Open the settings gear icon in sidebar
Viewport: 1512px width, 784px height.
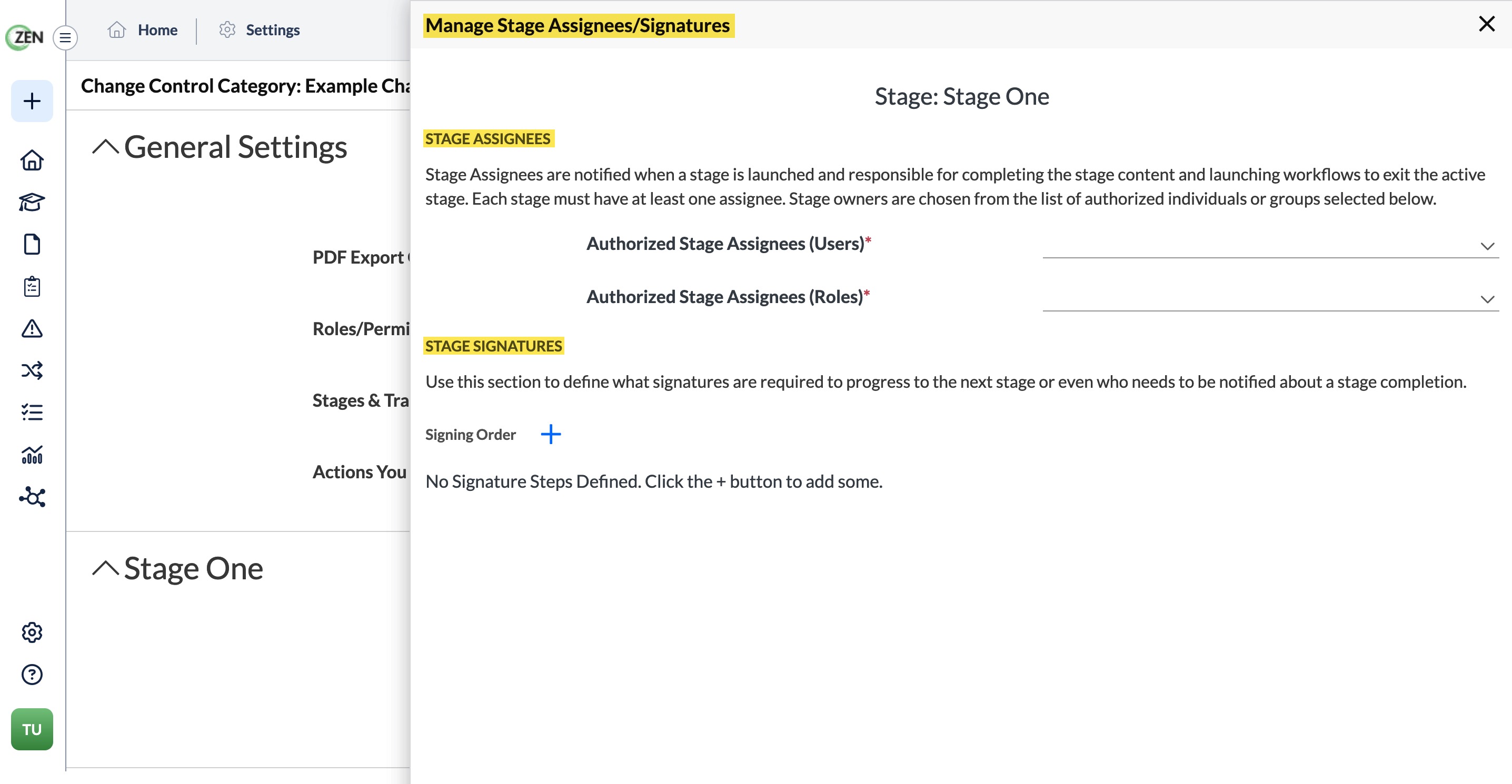(x=32, y=632)
